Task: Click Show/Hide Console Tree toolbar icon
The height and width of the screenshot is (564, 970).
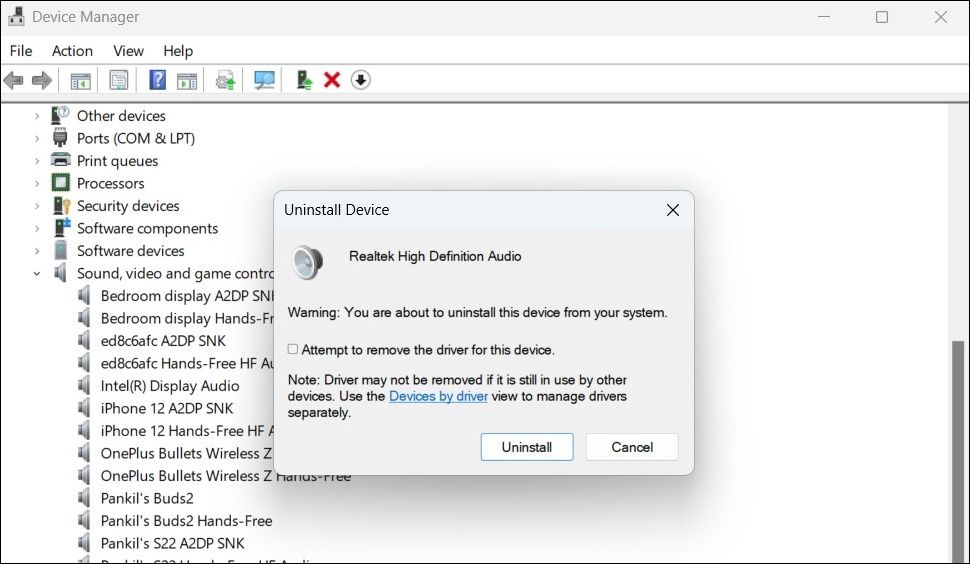Action: click(80, 80)
